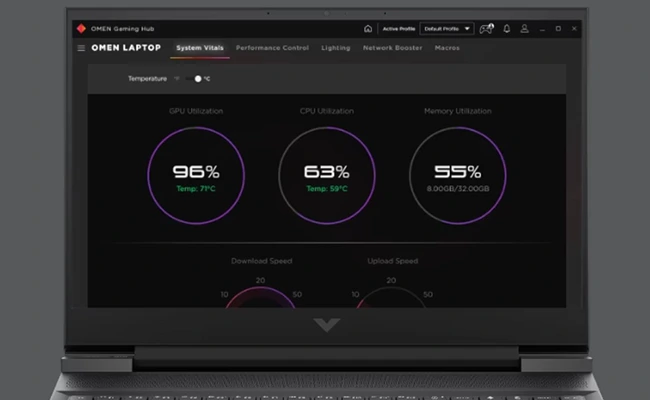
Task: Expand the Default Profile dropdown
Action: (x=446, y=29)
